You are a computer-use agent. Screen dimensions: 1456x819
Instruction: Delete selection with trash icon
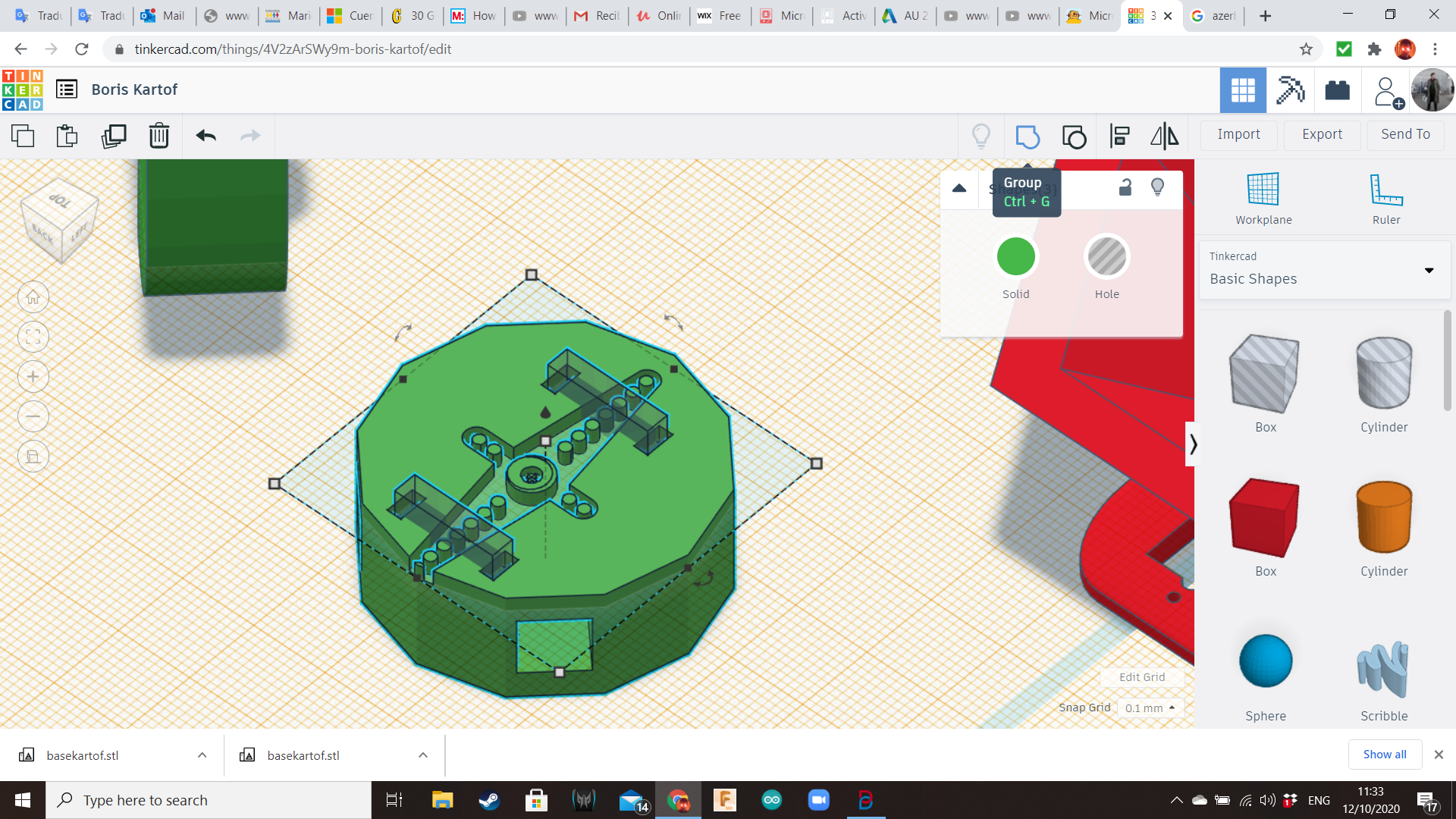coord(158,136)
